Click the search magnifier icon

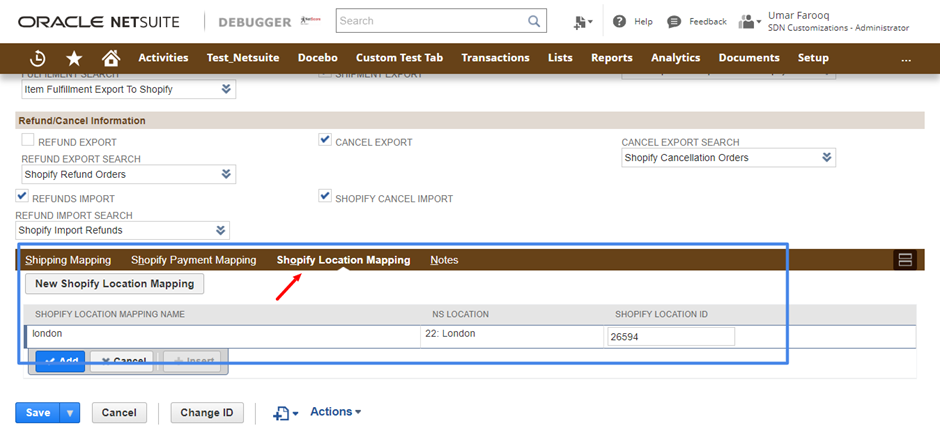[x=534, y=21]
